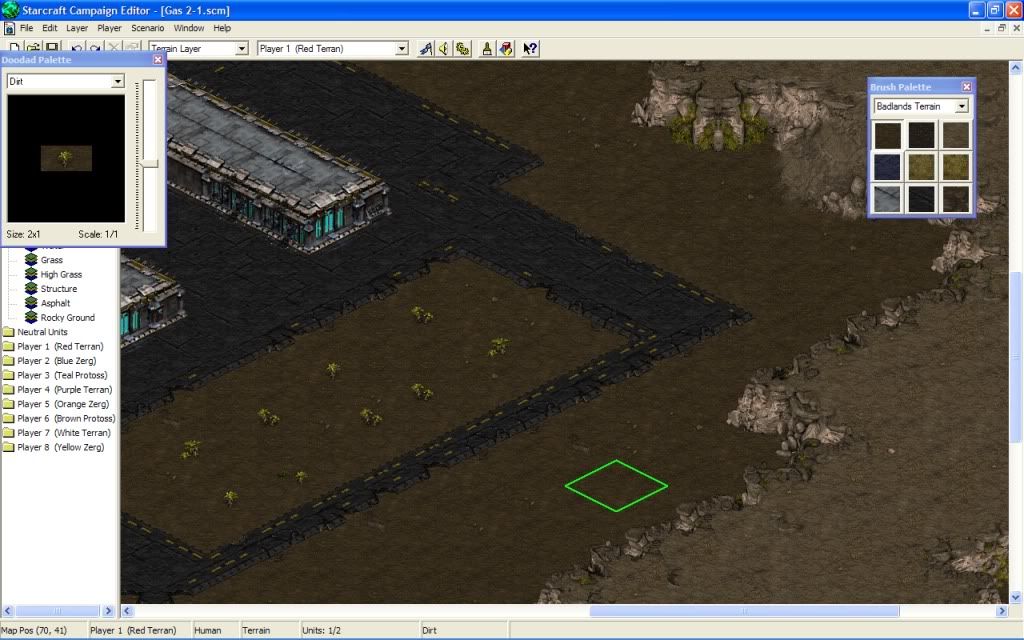Pick the Grass swatch in the middle row center

click(921, 167)
